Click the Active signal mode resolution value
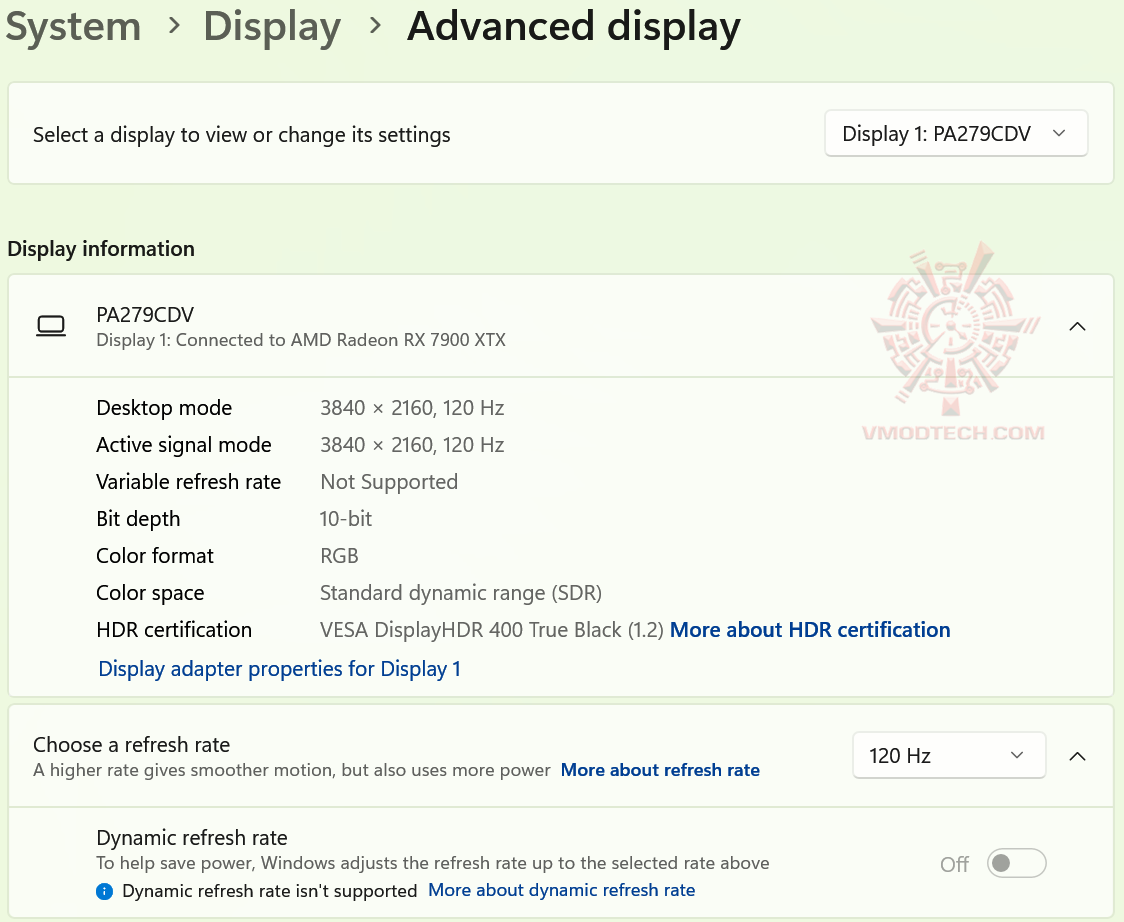1124x922 pixels. tap(411, 445)
